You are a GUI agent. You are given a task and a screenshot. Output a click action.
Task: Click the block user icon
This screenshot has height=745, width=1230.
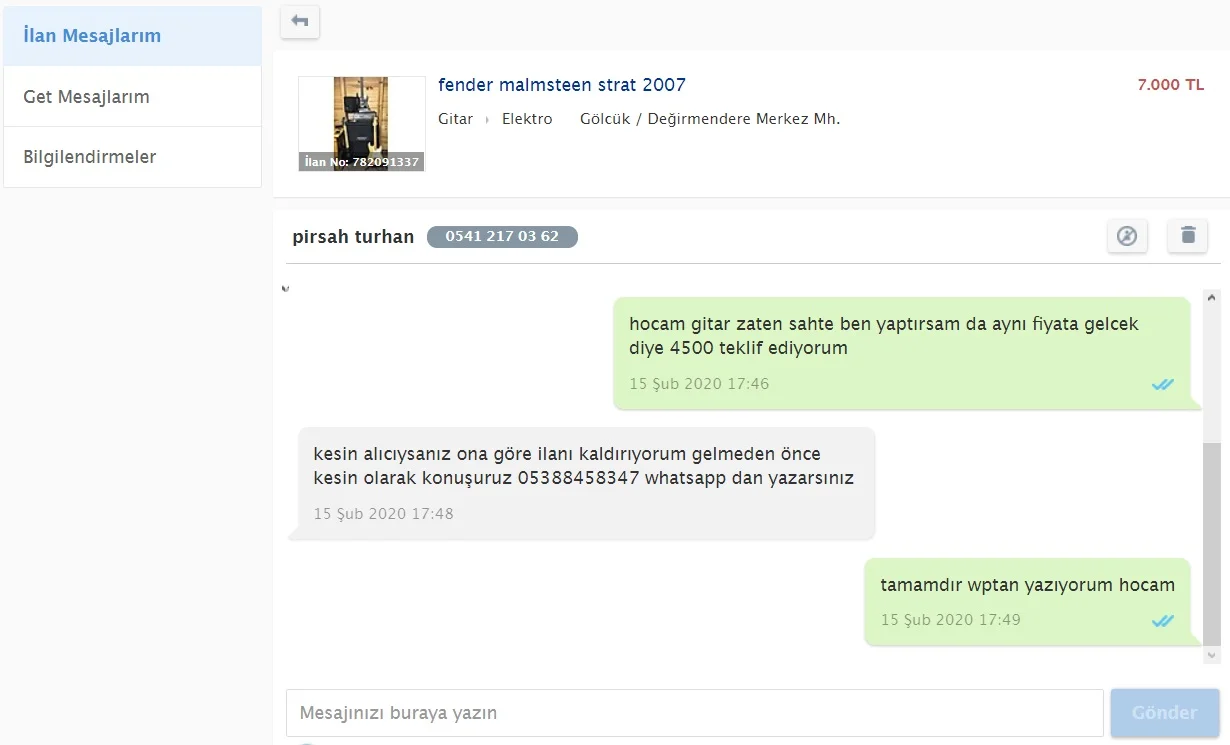coord(1127,236)
